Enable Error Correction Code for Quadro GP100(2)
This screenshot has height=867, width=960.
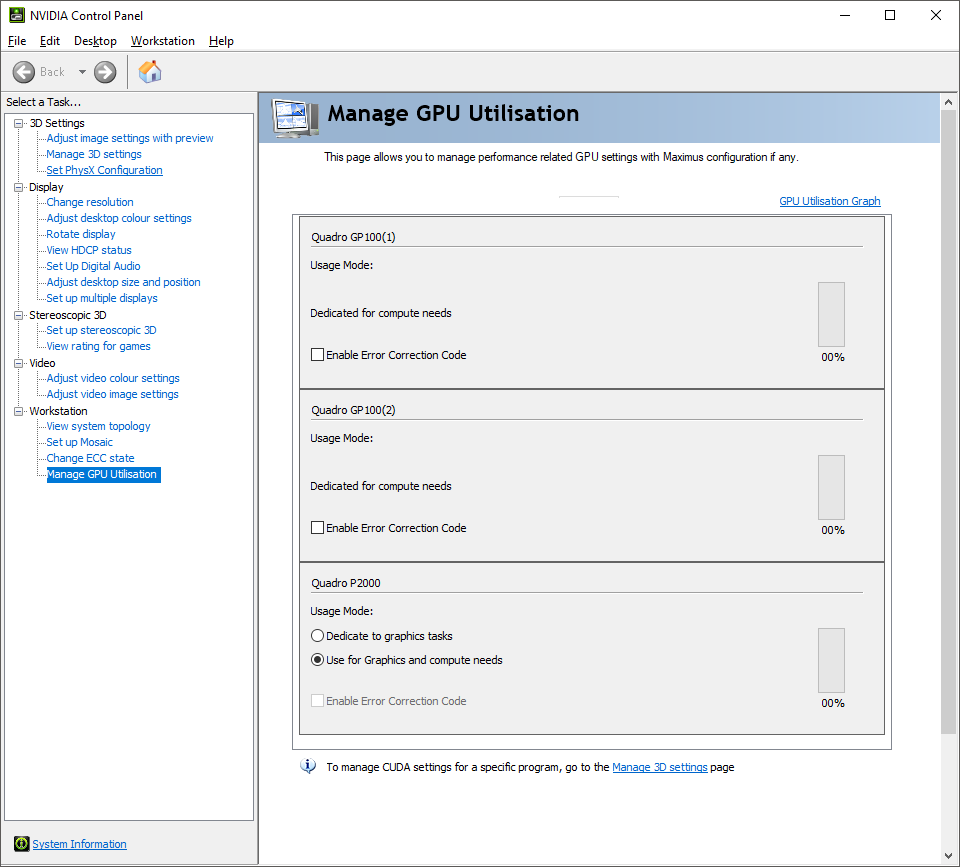(318, 528)
